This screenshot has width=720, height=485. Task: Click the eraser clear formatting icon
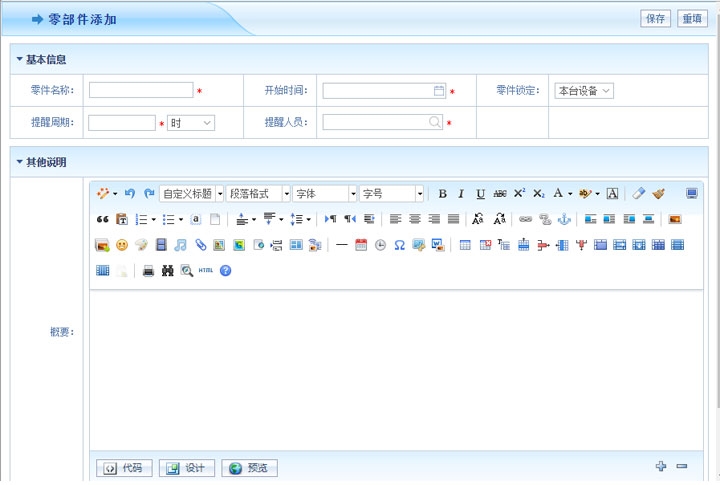pos(639,194)
